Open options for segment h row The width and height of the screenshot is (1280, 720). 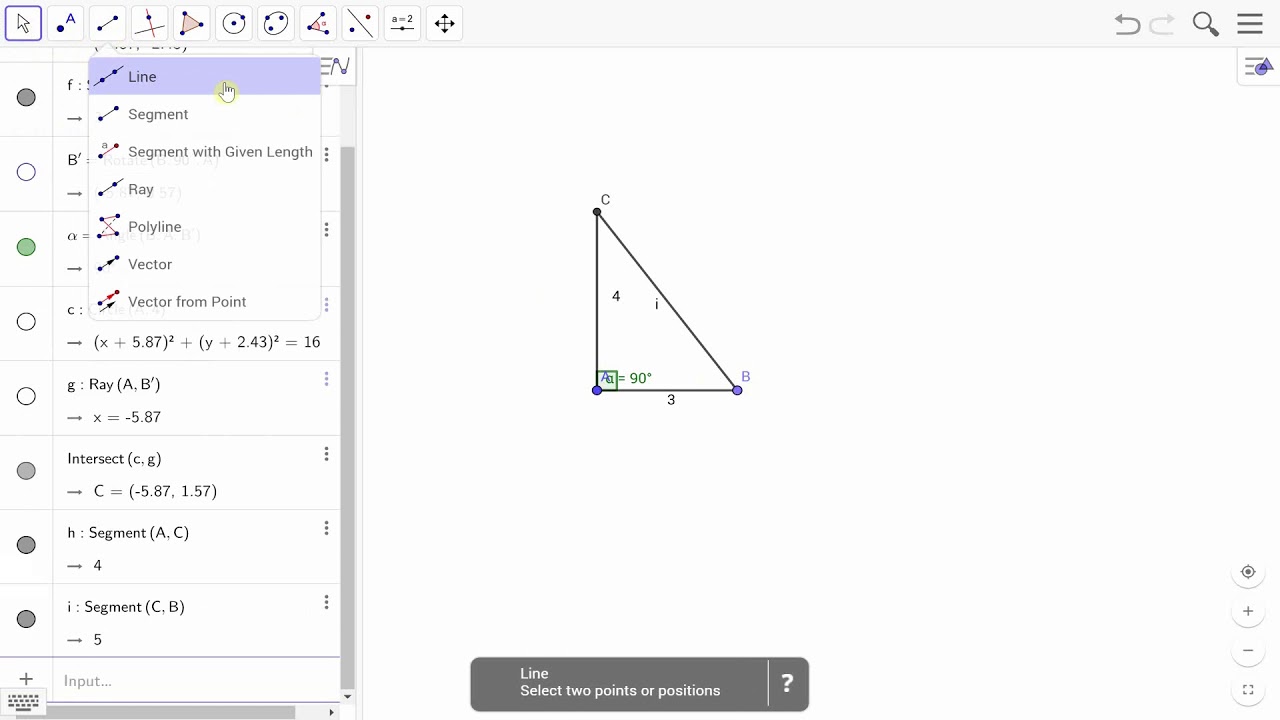[x=326, y=528]
